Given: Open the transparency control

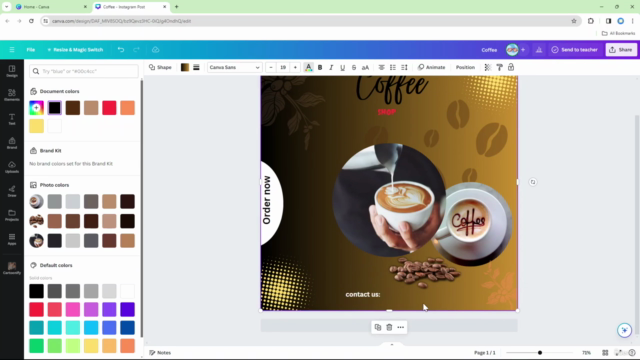Looking at the screenshot, I should pos(488,67).
